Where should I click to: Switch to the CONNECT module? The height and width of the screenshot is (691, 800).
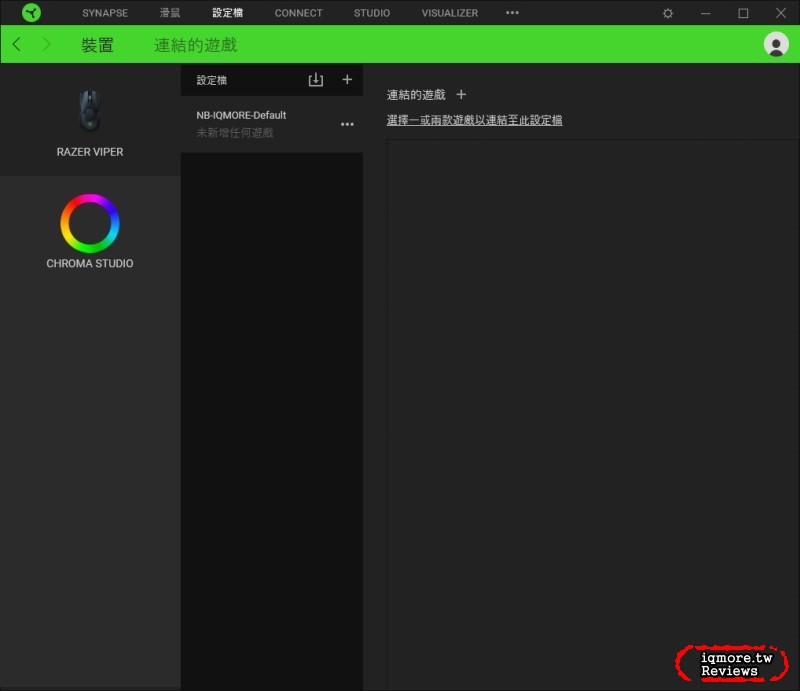[x=298, y=13]
